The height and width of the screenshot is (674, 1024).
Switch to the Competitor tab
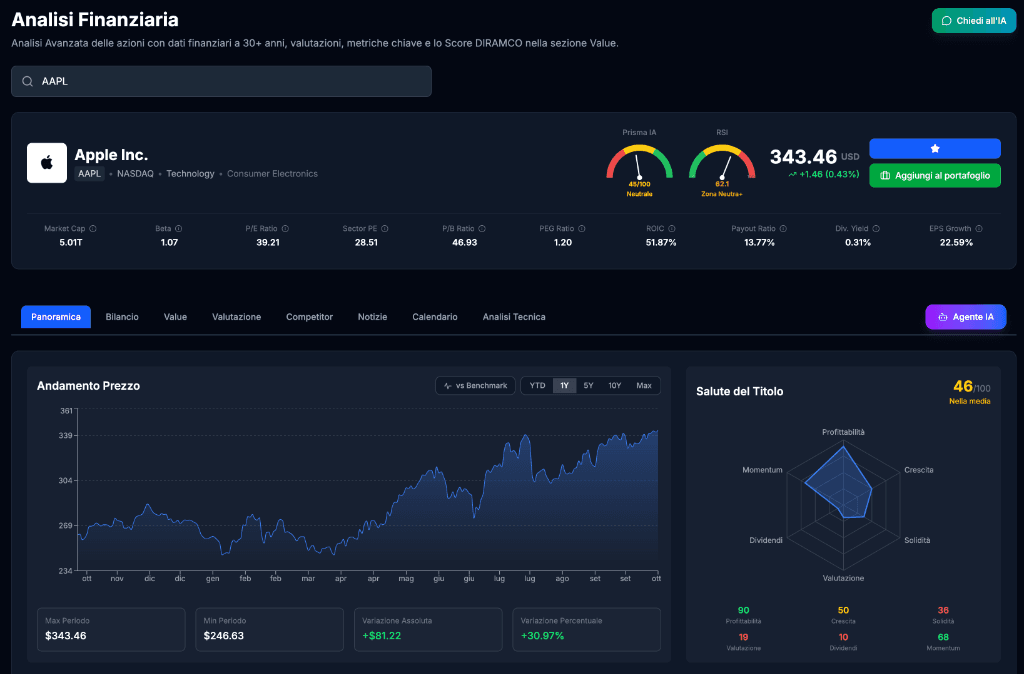click(310, 317)
